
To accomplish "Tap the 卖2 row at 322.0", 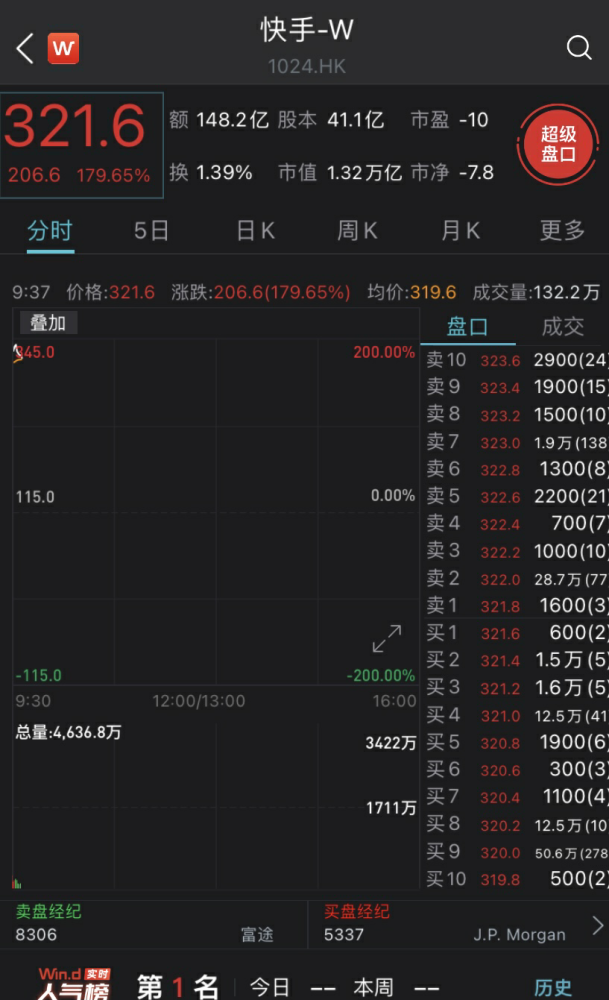I will 517,579.
